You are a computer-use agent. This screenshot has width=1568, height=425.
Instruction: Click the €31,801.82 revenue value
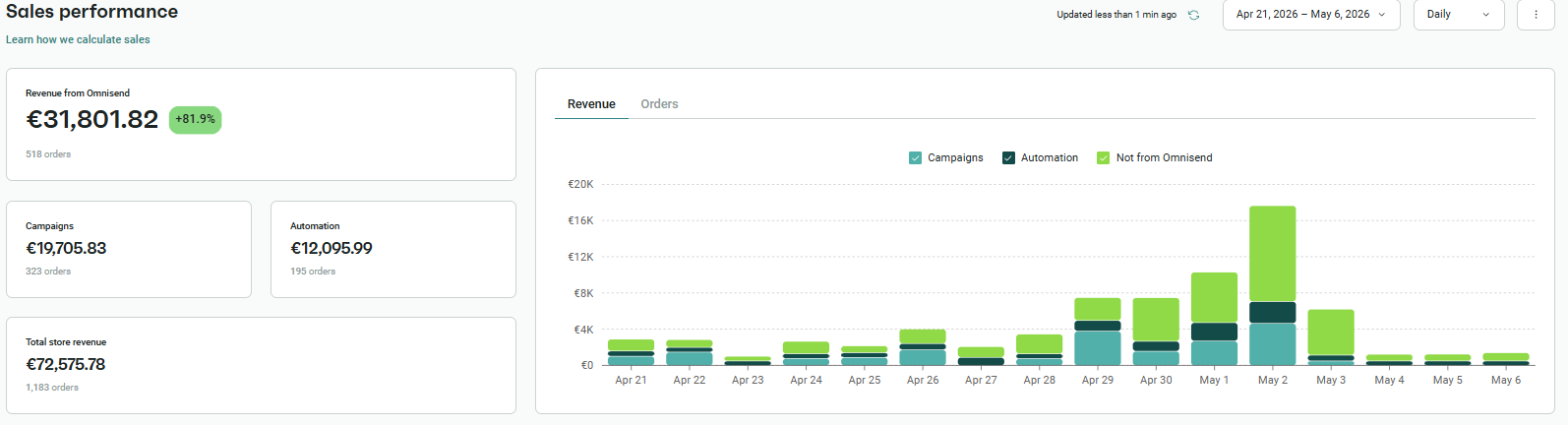tap(91, 119)
